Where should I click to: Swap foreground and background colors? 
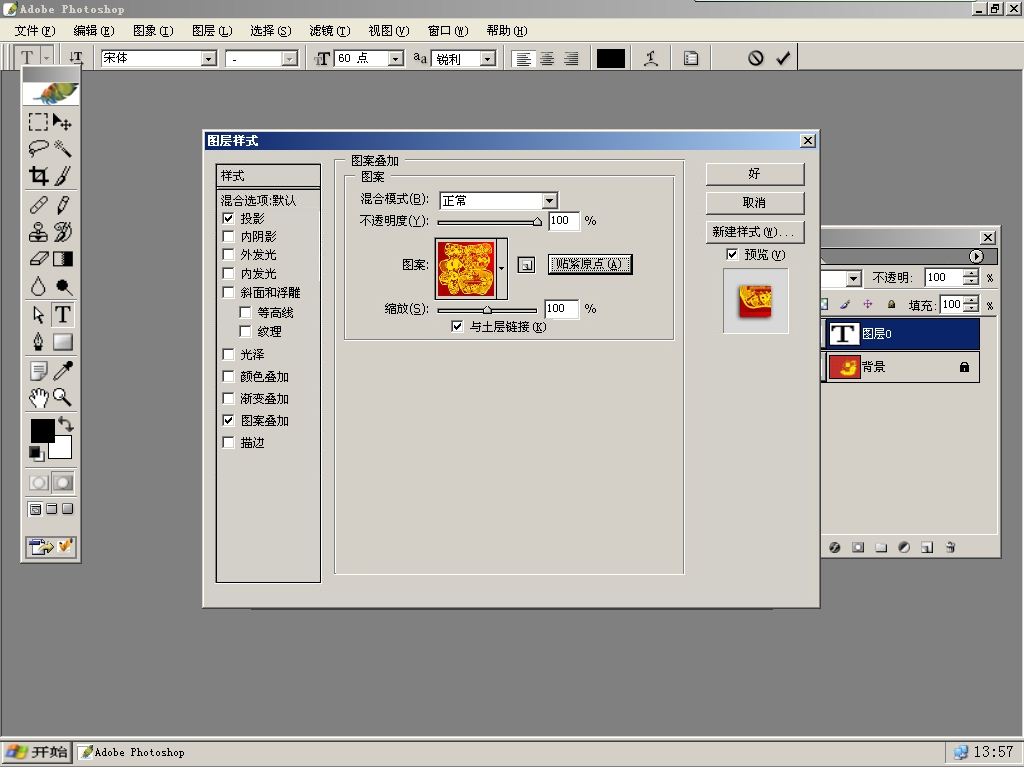(x=66, y=424)
